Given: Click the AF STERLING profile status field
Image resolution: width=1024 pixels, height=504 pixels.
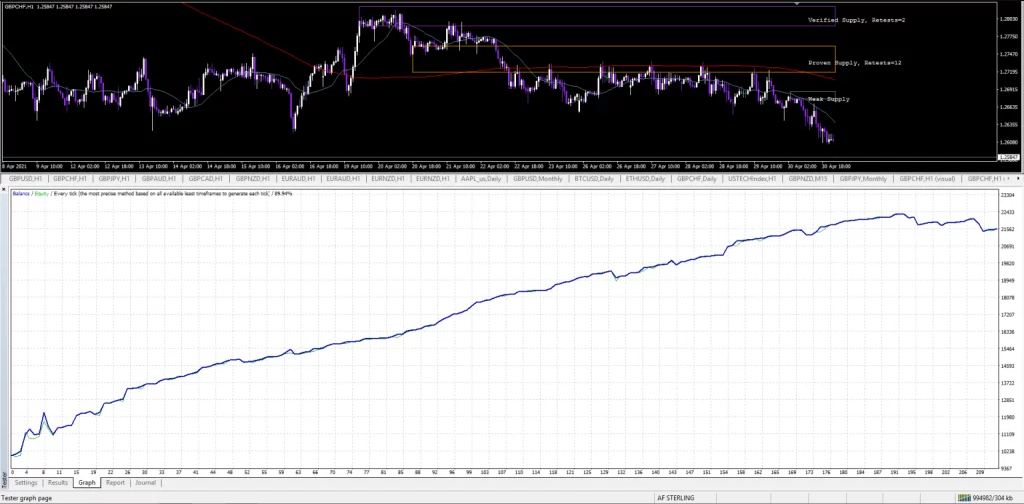Looking at the screenshot, I should pos(675,498).
